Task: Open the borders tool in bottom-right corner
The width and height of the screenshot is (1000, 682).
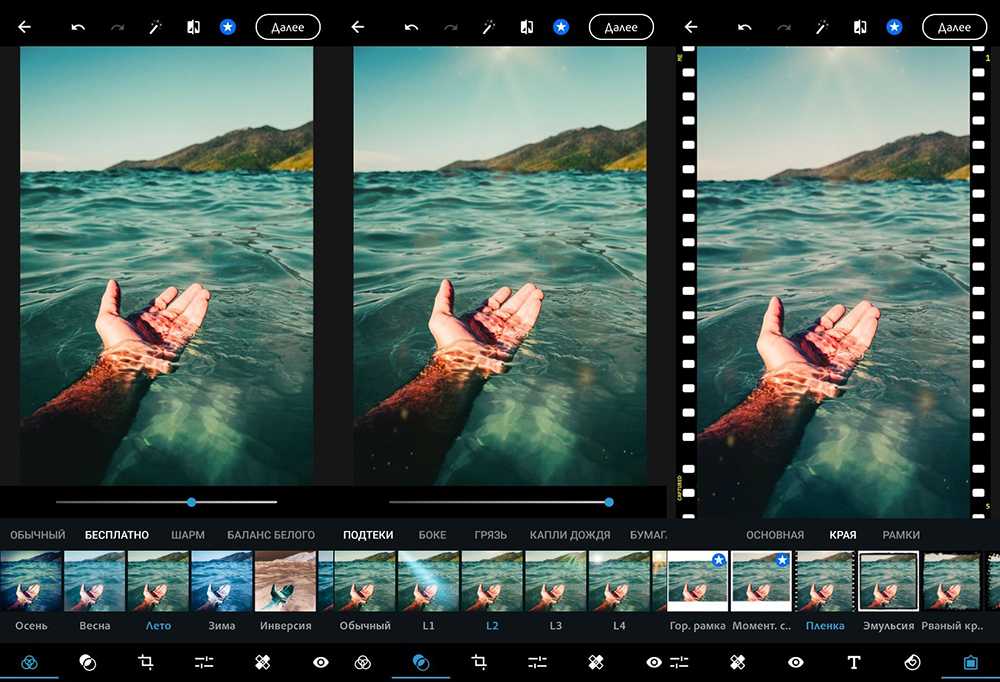Action: pyautogui.click(x=969, y=662)
